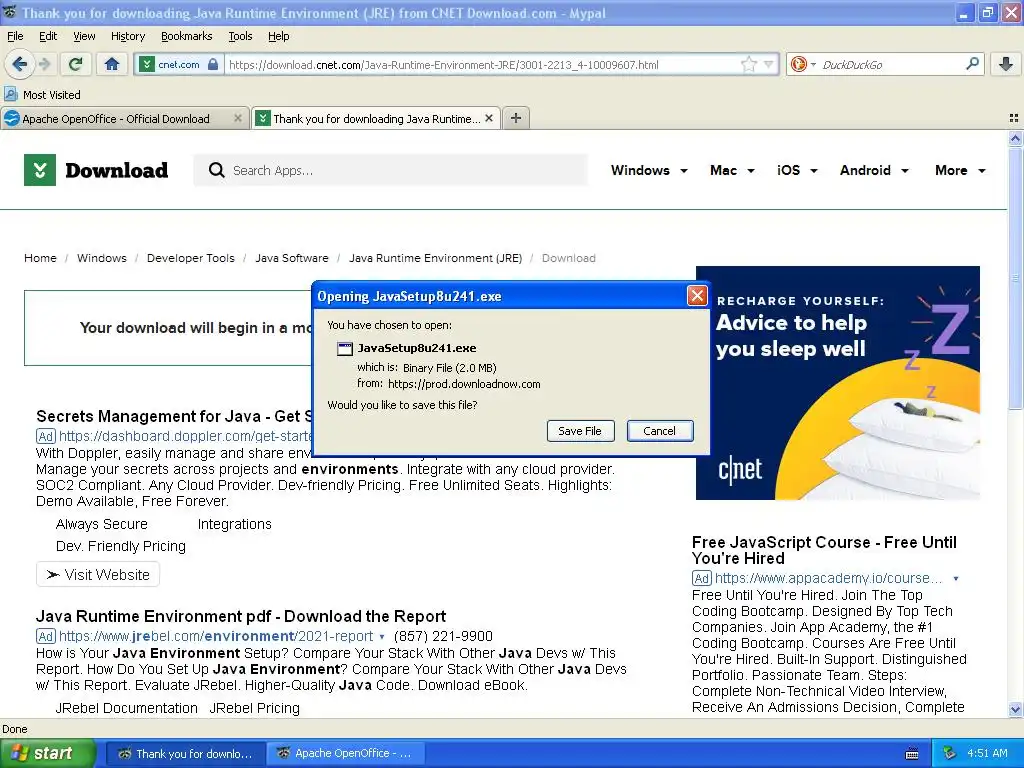The width and height of the screenshot is (1024, 768).
Task: Open the File menu
Action: pos(15,36)
